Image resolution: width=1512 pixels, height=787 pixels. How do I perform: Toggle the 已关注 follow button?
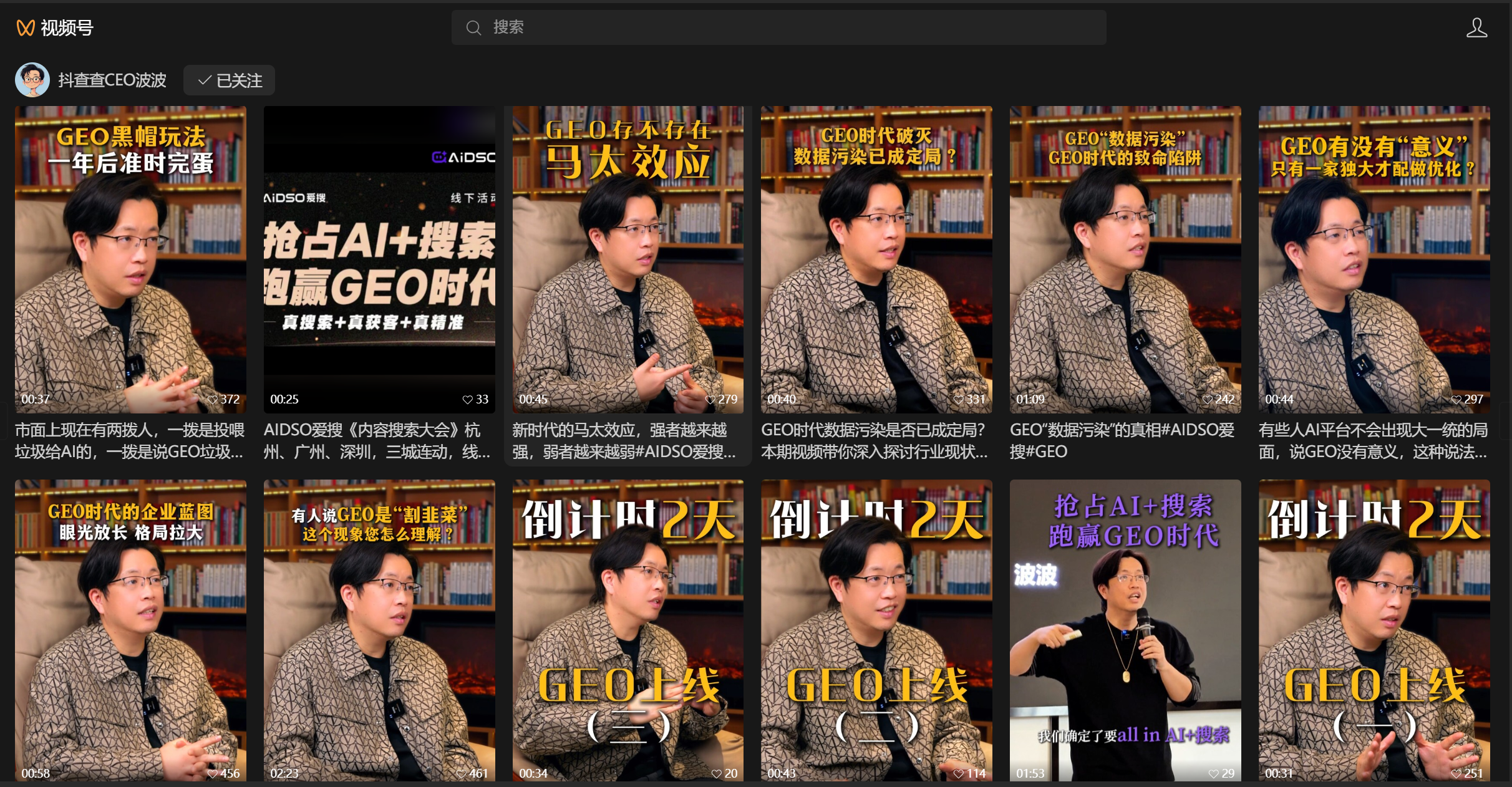[229, 80]
